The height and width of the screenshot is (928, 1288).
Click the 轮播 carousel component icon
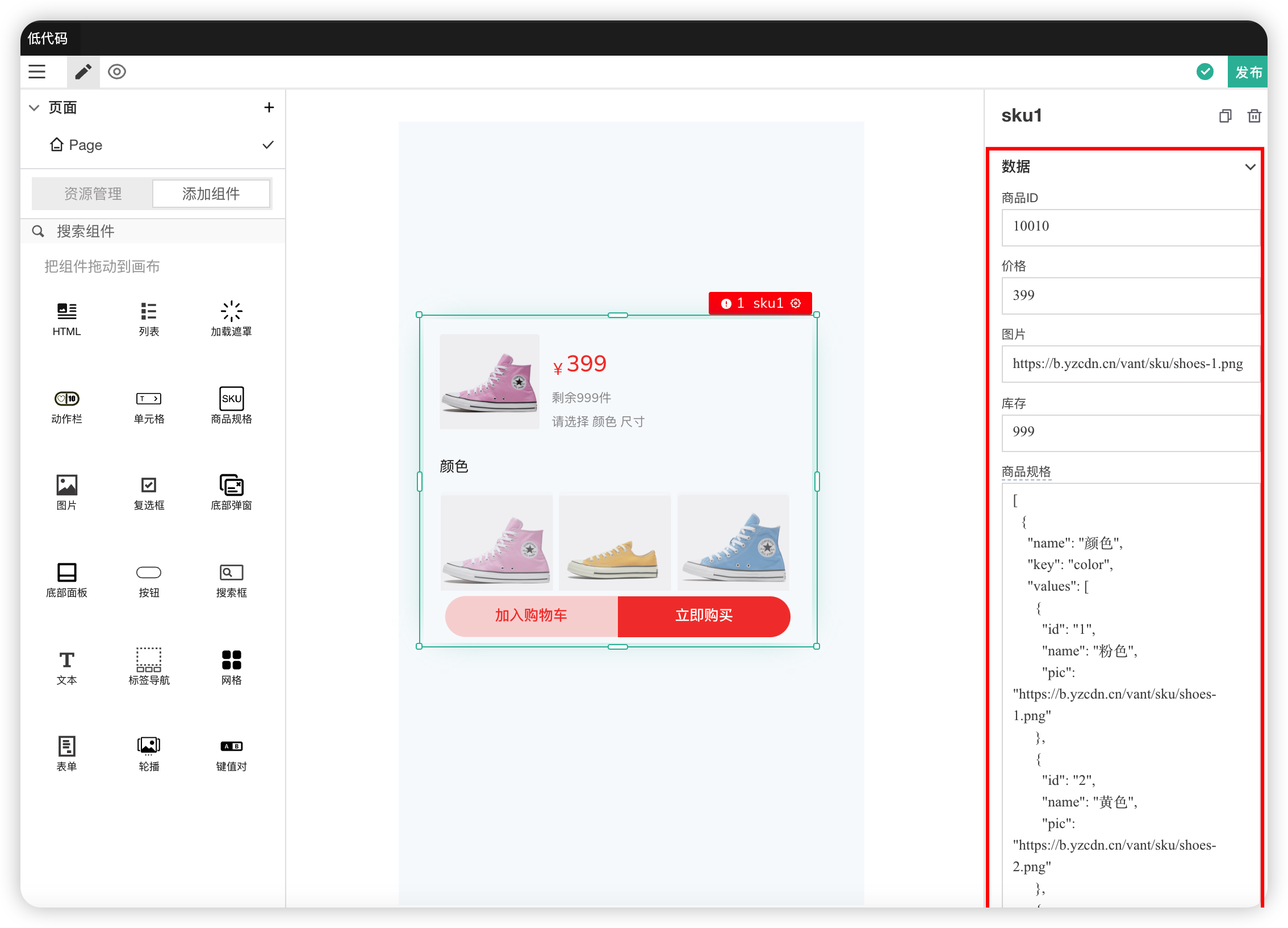click(x=149, y=745)
